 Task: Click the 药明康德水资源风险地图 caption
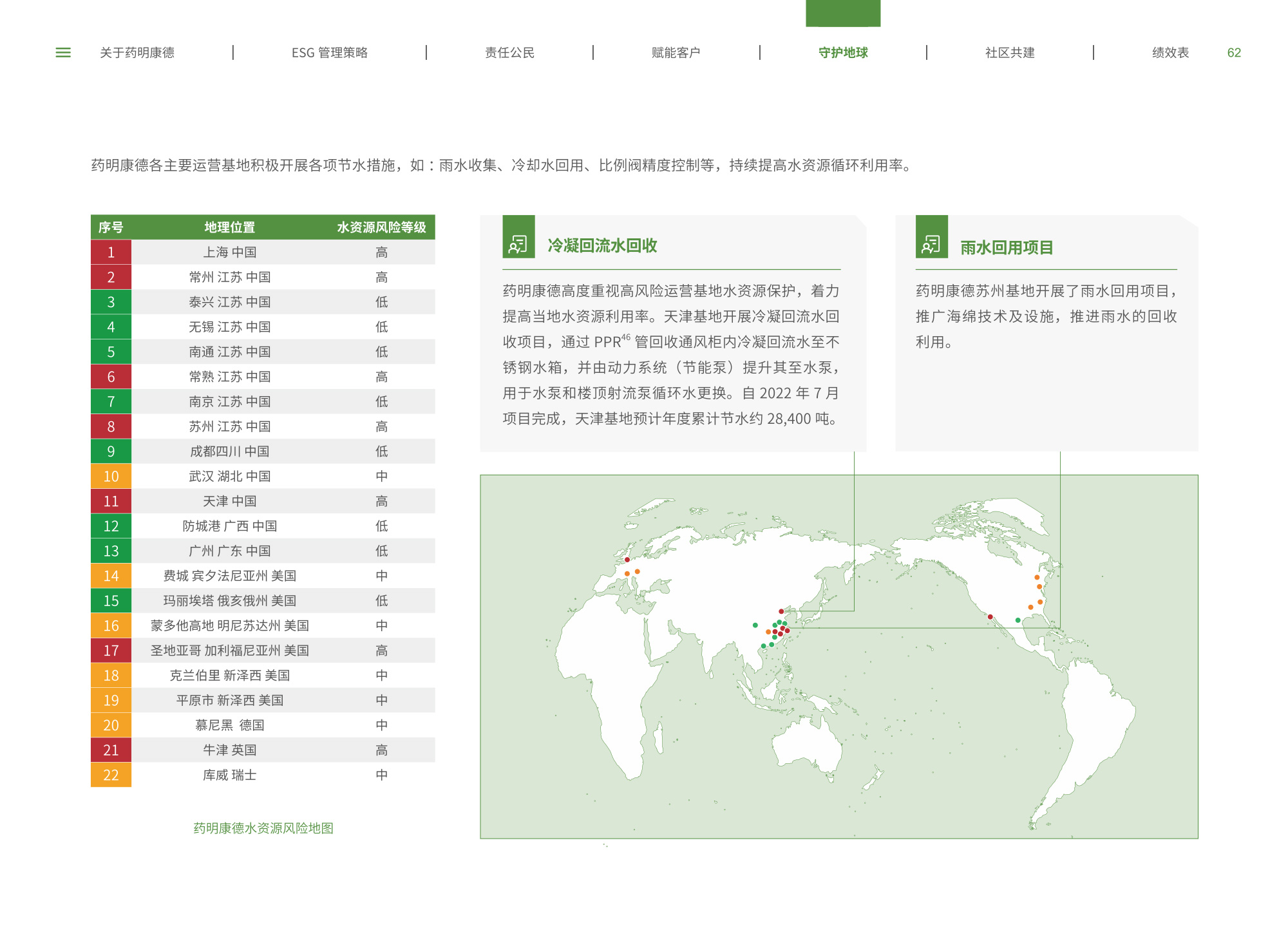(x=263, y=828)
